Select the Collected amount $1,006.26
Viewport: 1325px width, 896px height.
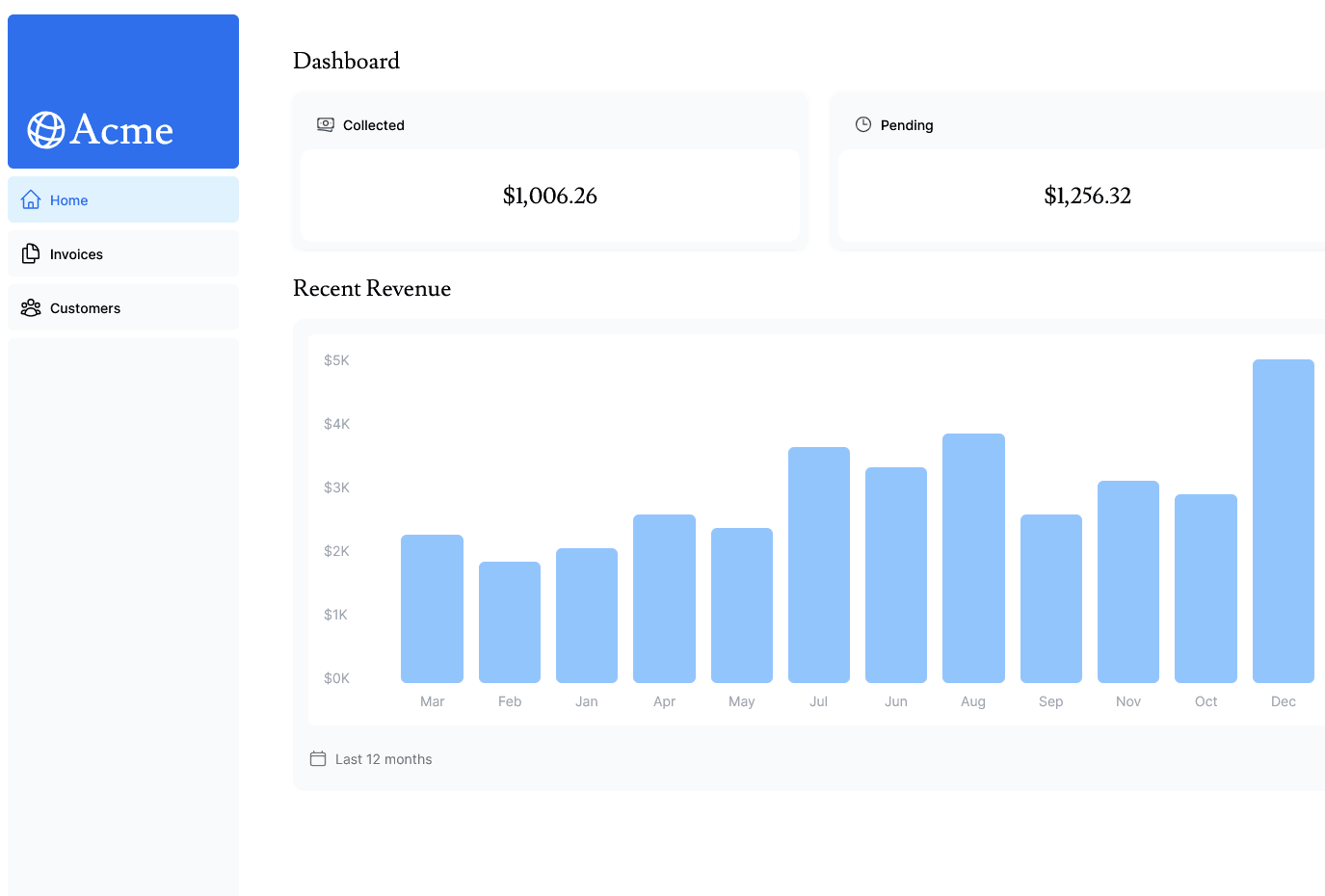pyautogui.click(x=549, y=196)
